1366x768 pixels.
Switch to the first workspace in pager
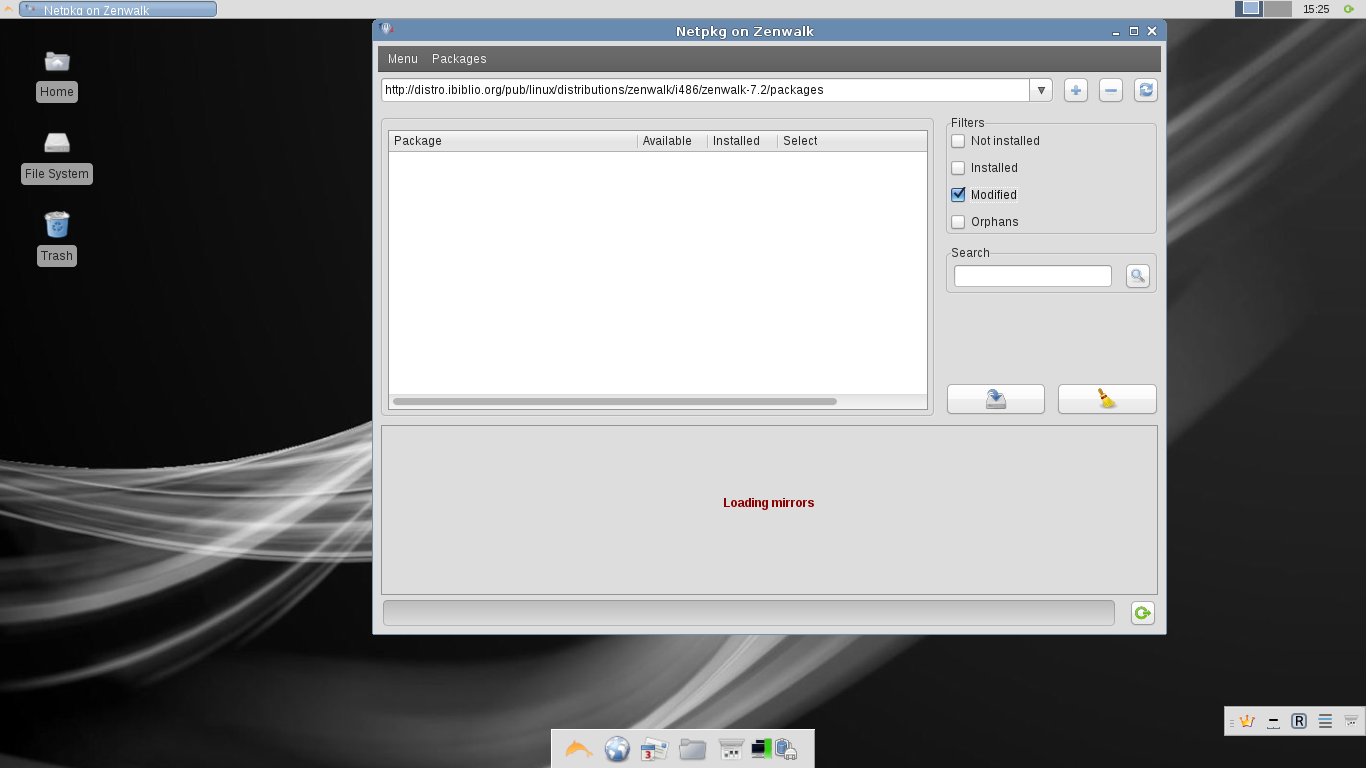(x=1249, y=9)
